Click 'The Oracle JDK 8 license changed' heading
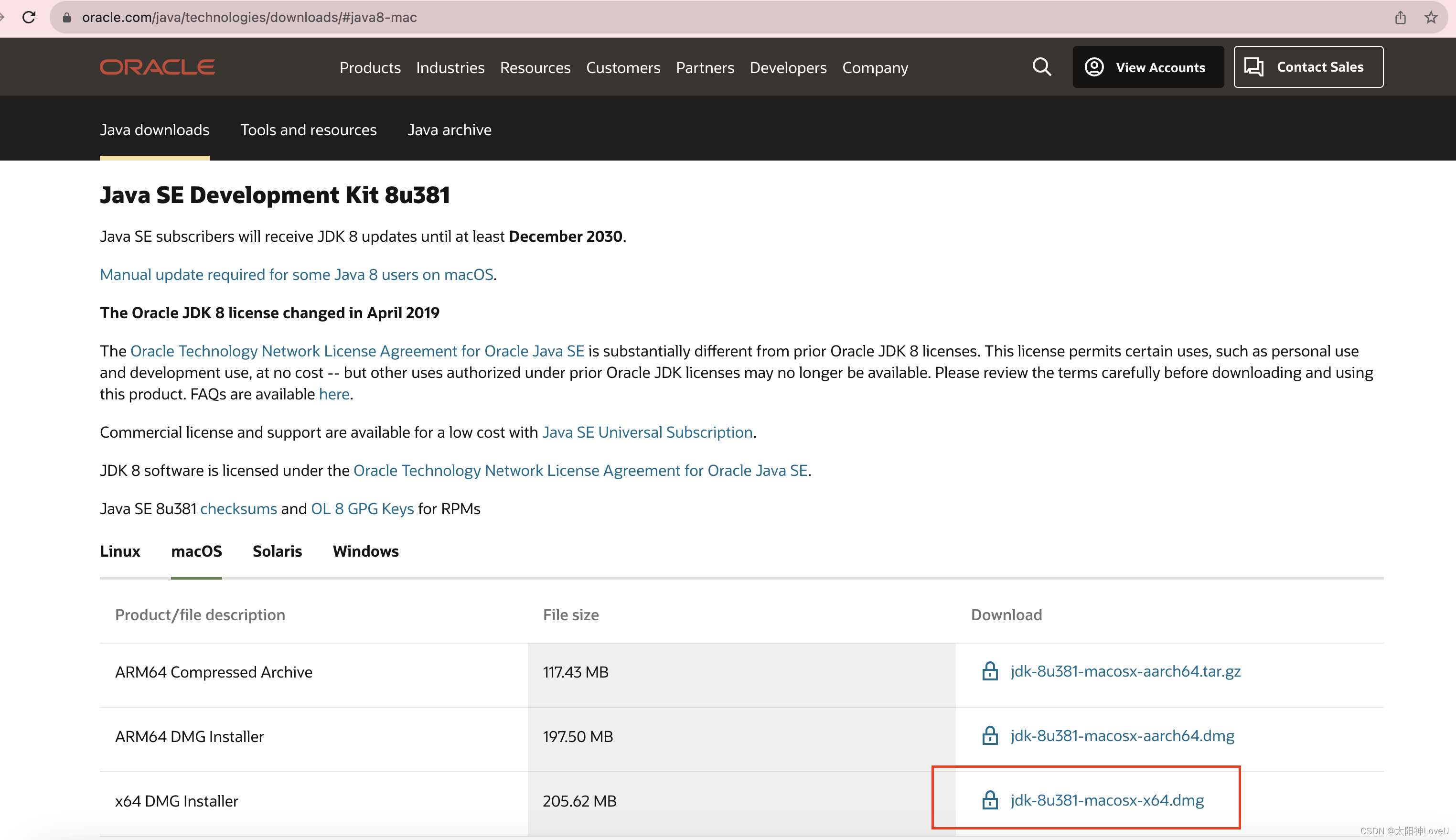The width and height of the screenshot is (1456, 840). pyautogui.click(x=269, y=312)
